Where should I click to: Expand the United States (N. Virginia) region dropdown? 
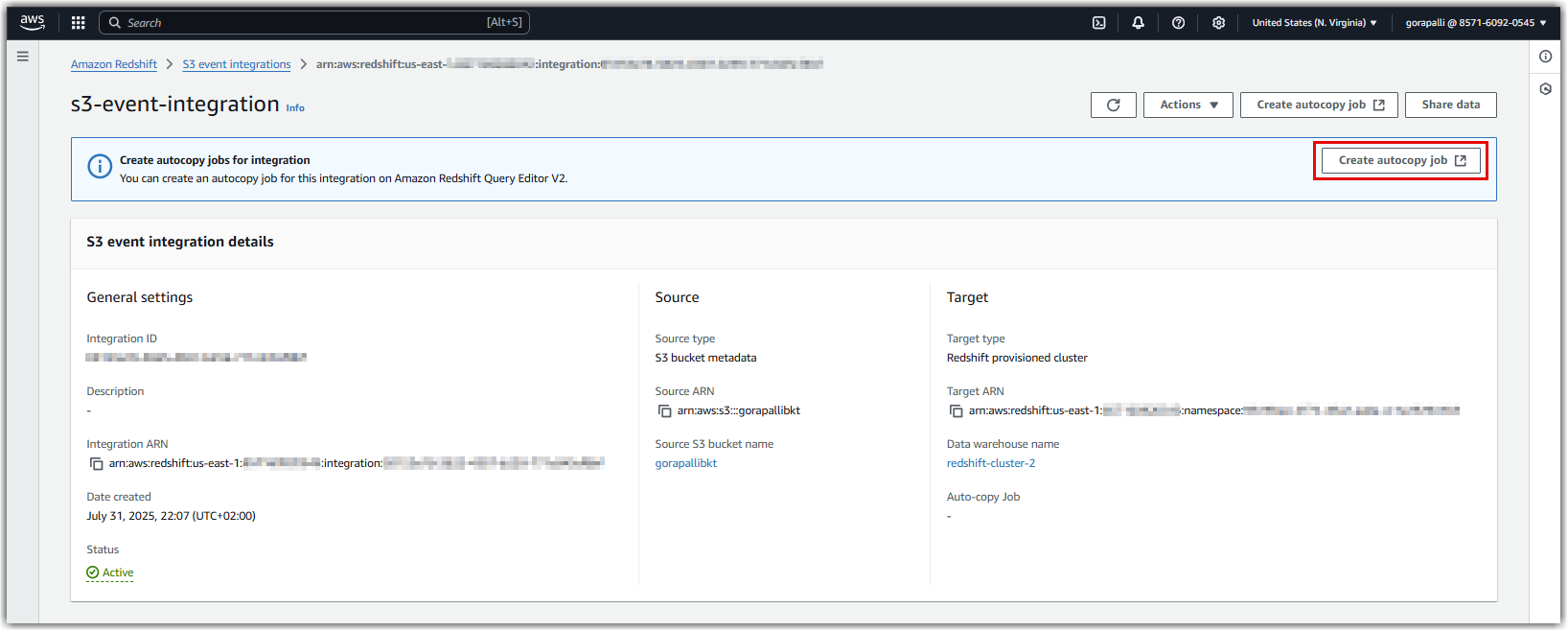(1315, 22)
